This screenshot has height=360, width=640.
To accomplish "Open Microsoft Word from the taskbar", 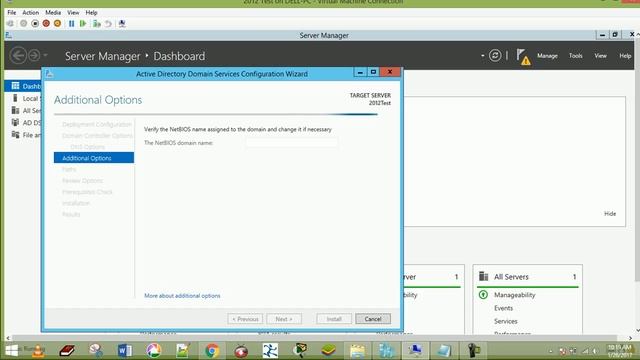I will point(124,351).
